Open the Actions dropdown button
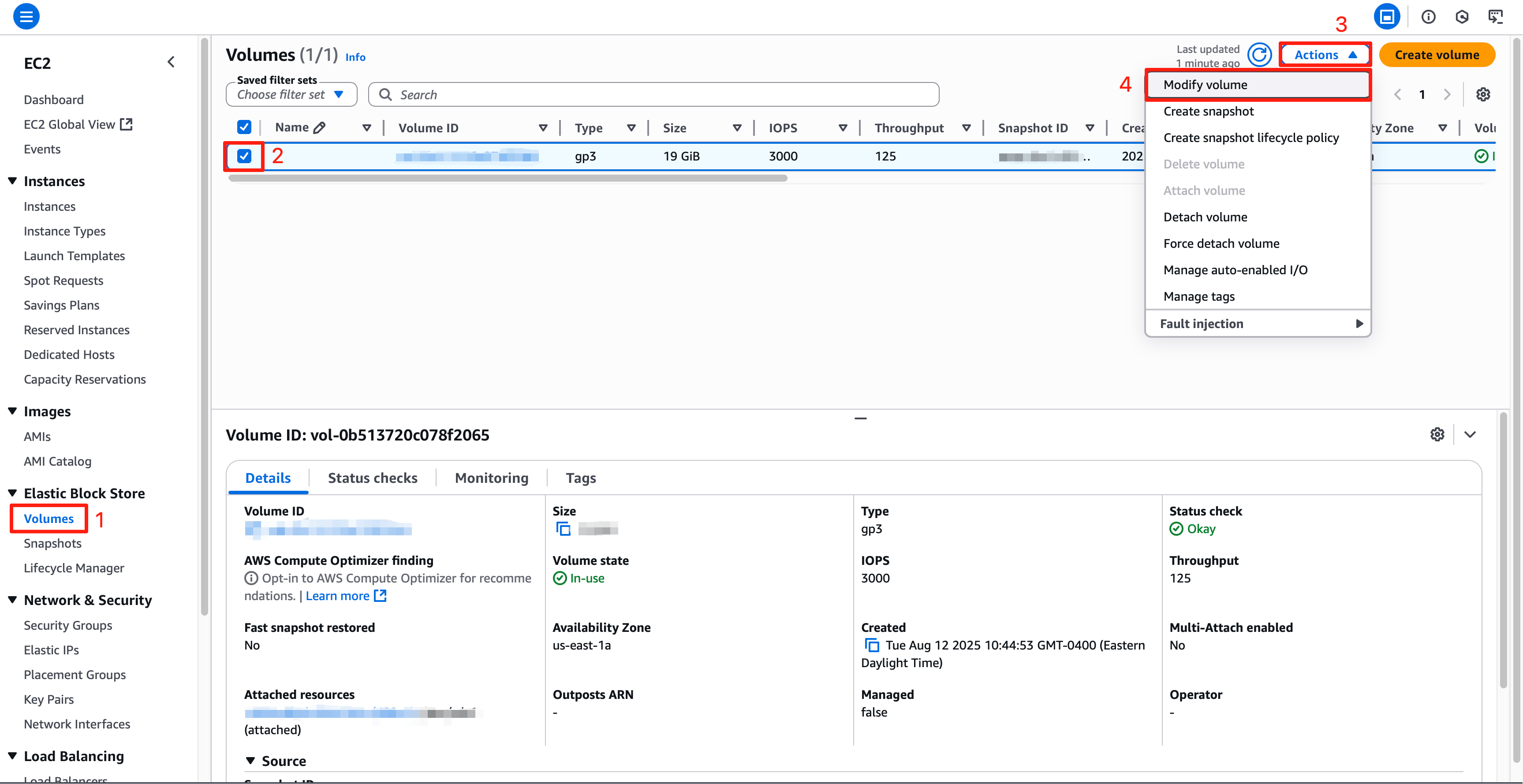Screen dimensions: 1523x784 tap(1325, 55)
